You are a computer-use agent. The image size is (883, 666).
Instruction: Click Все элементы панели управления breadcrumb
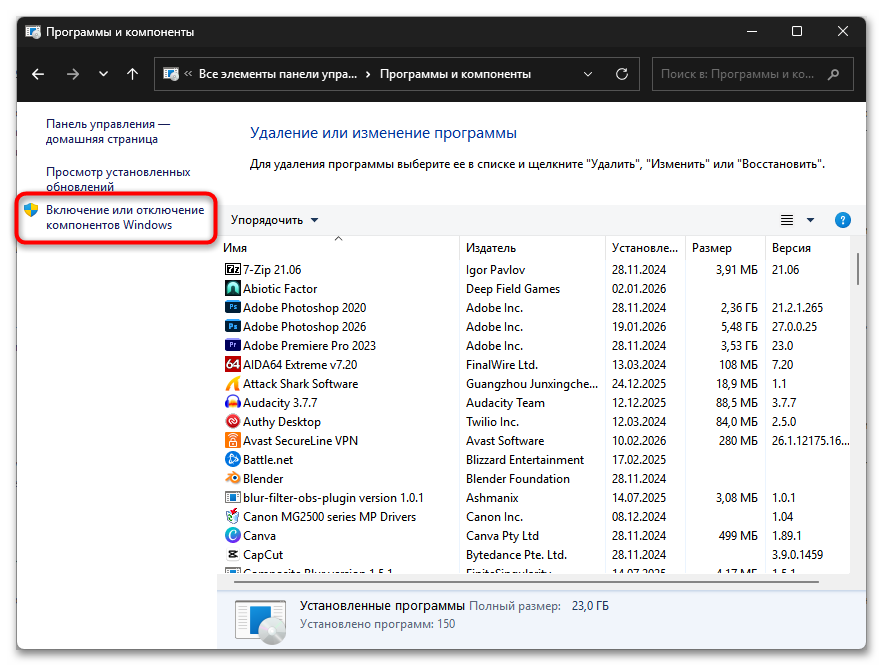tap(278, 74)
